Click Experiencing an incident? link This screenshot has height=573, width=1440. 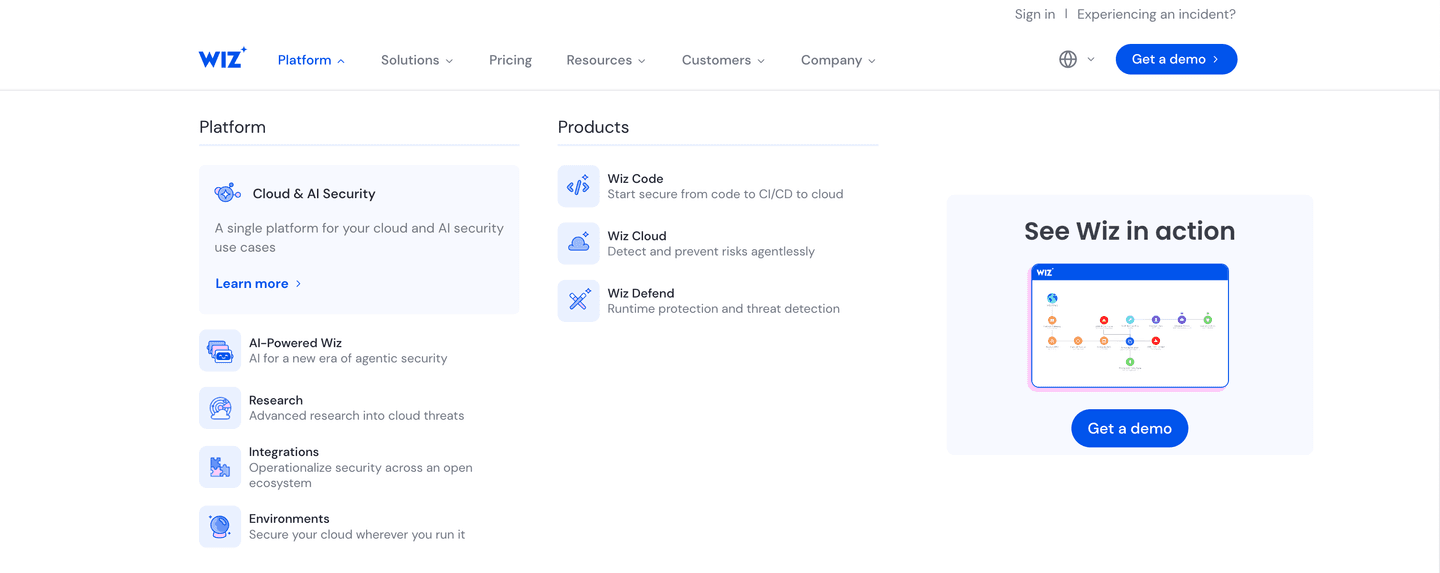(1156, 14)
